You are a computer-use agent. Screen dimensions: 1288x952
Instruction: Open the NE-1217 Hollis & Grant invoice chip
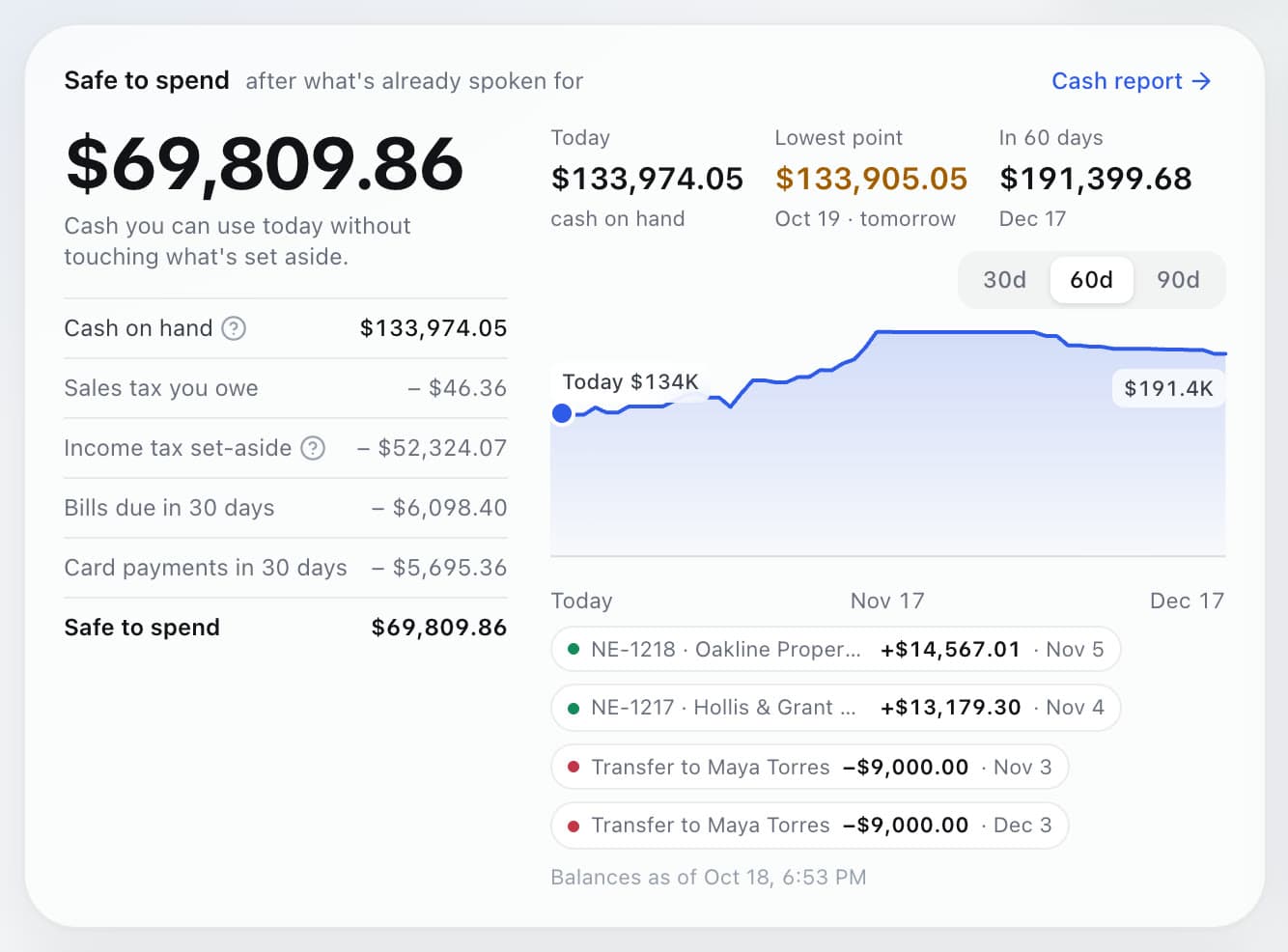[835, 707]
